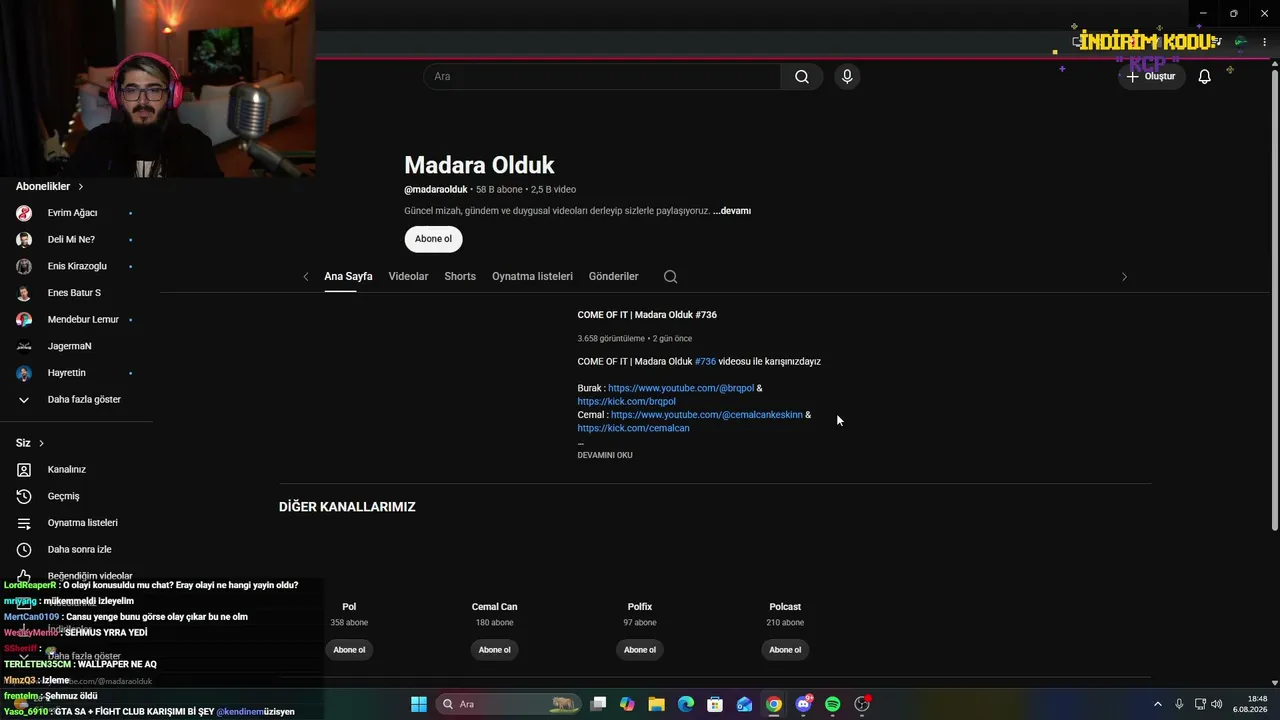Expand the Siz section
The height and width of the screenshot is (720, 1280).
pyautogui.click(x=30, y=443)
